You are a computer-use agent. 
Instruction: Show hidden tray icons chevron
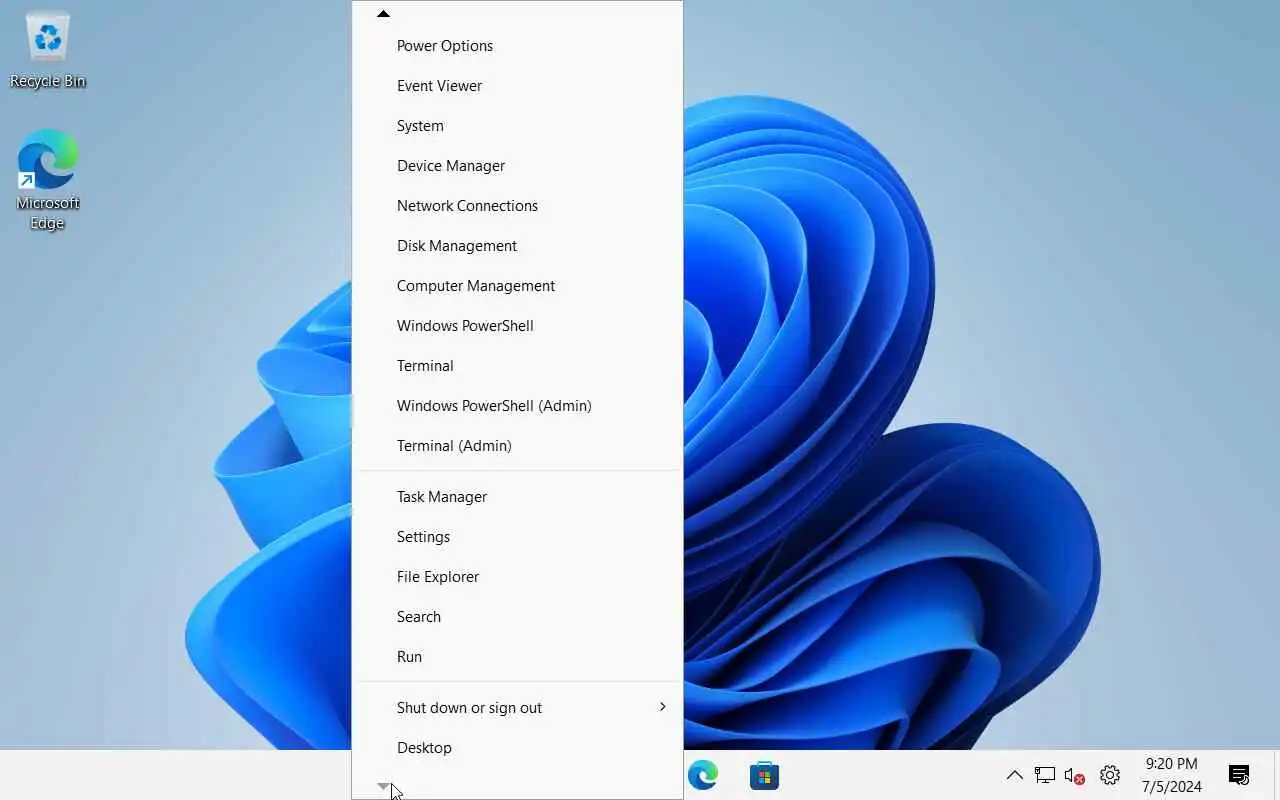coord(1014,775)
